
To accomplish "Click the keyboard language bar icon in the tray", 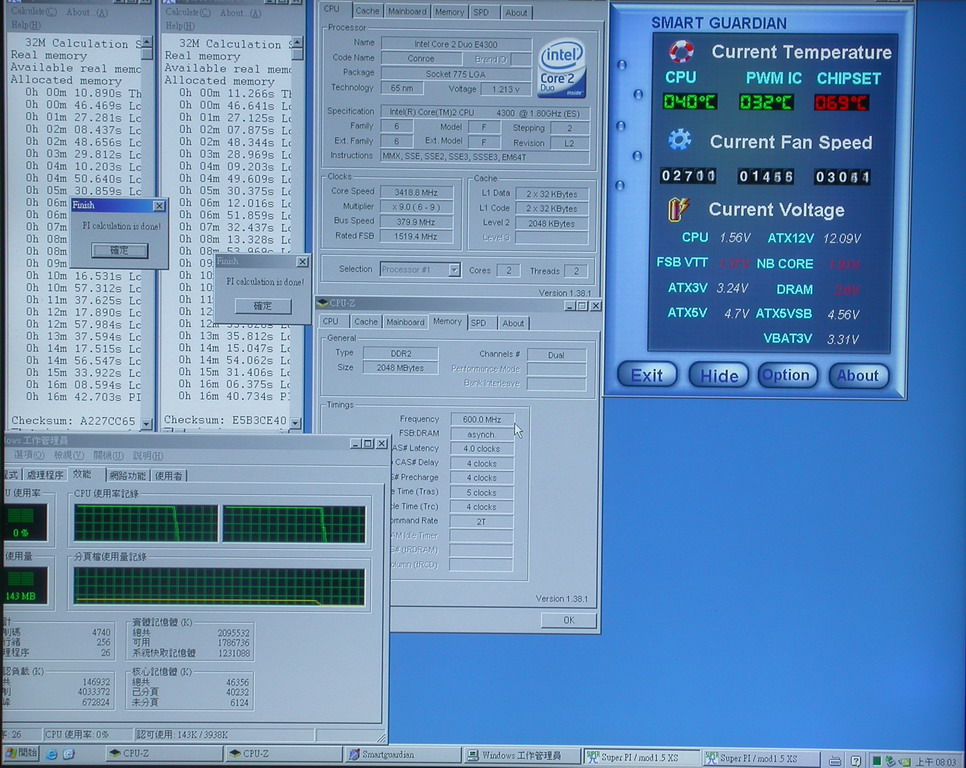I will (835, 761).
